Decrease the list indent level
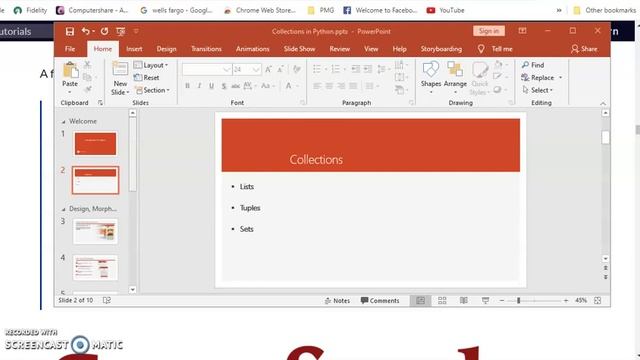 pyautogui.click(x=356, y=69)
